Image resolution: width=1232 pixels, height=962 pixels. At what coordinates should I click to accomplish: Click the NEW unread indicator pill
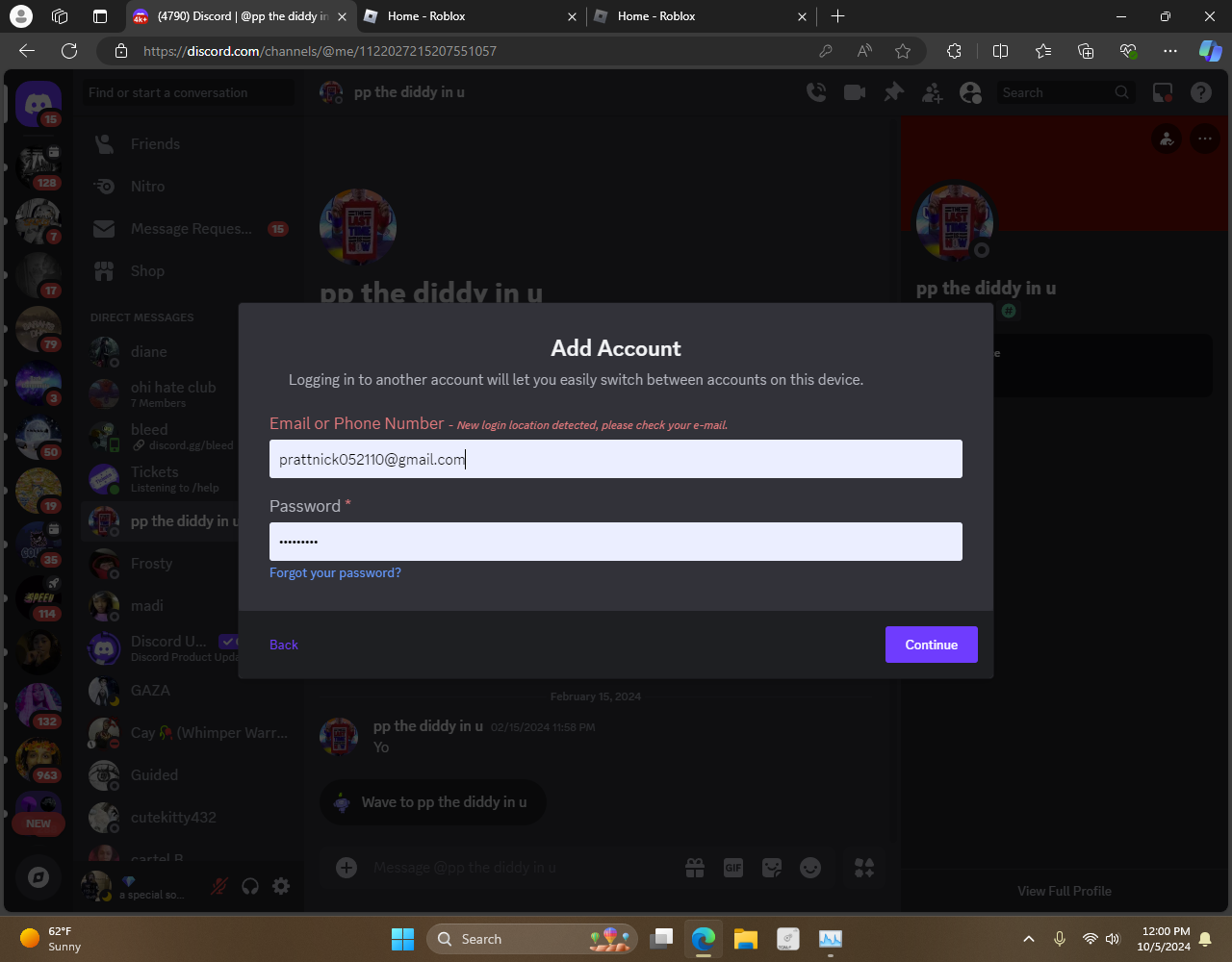pos(38,823)
